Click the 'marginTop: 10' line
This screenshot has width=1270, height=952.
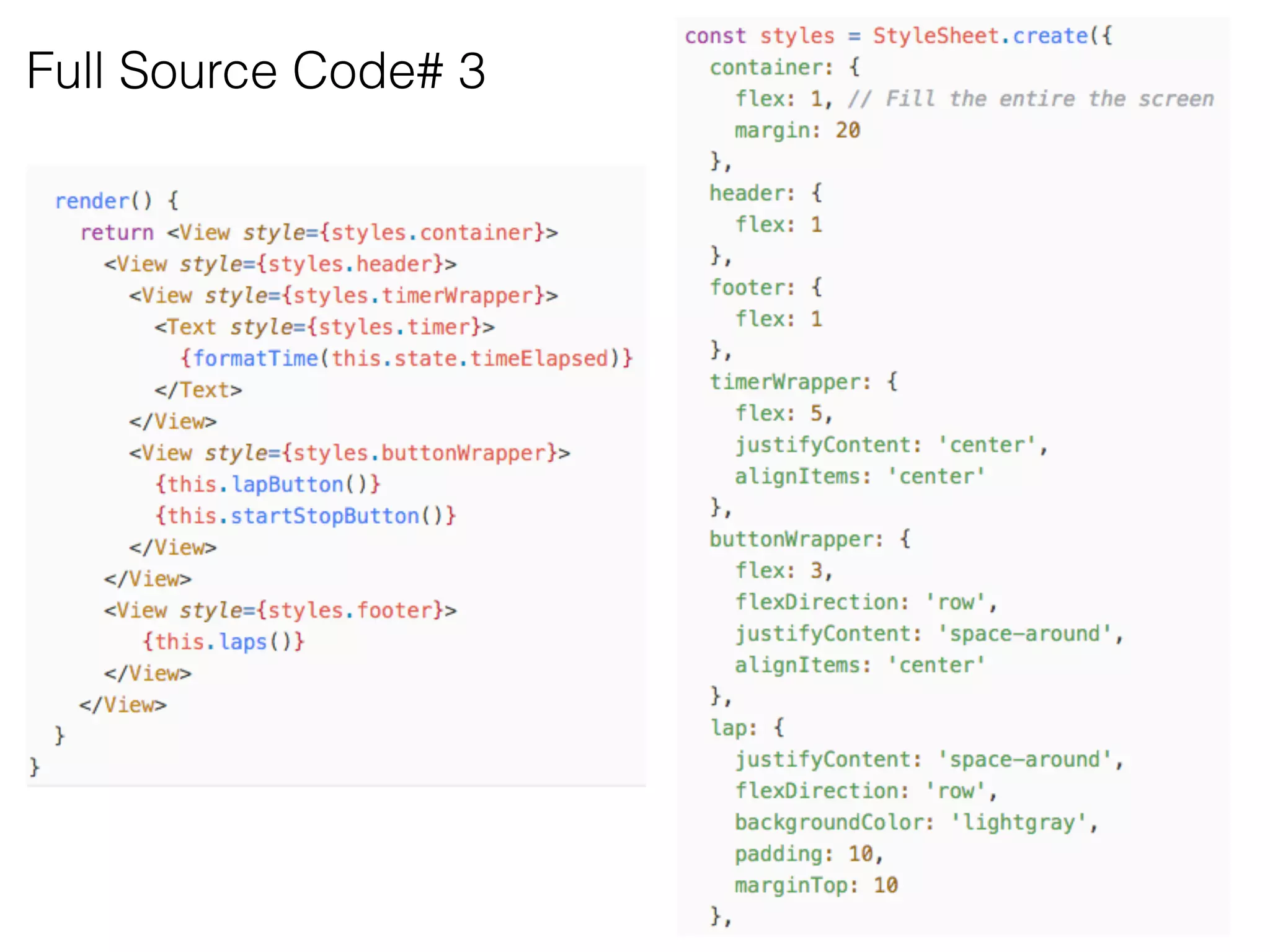(815, 885)
